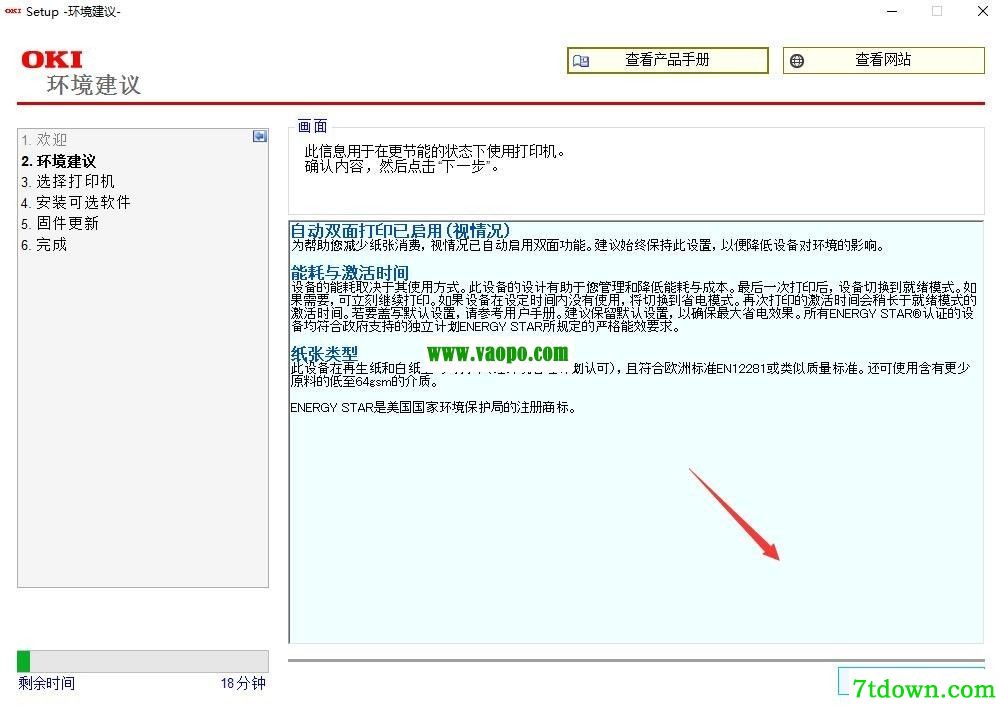
Task: Click the 剩余时间 label
Action: 47,683
